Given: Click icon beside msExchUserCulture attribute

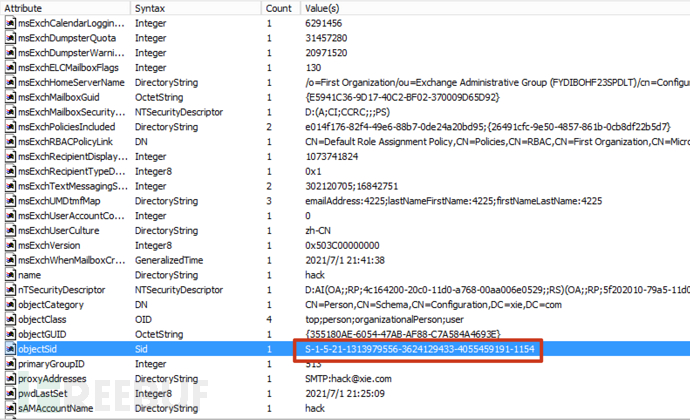Looking at the screenshot, I should (11, 231).
